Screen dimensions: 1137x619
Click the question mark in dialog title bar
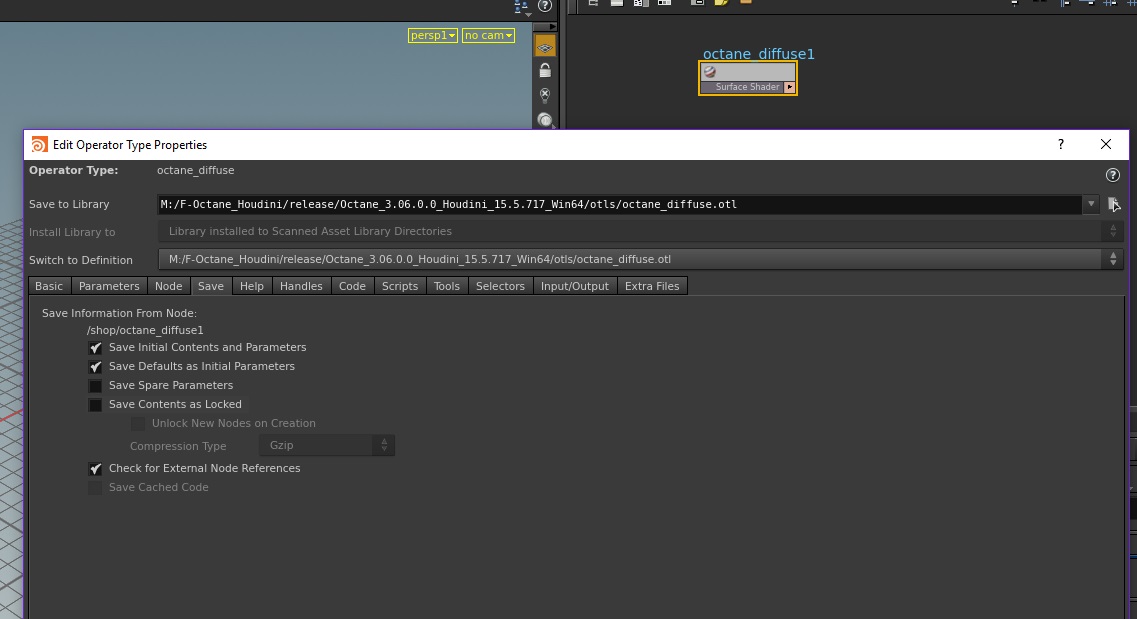tap(1061, 144)
